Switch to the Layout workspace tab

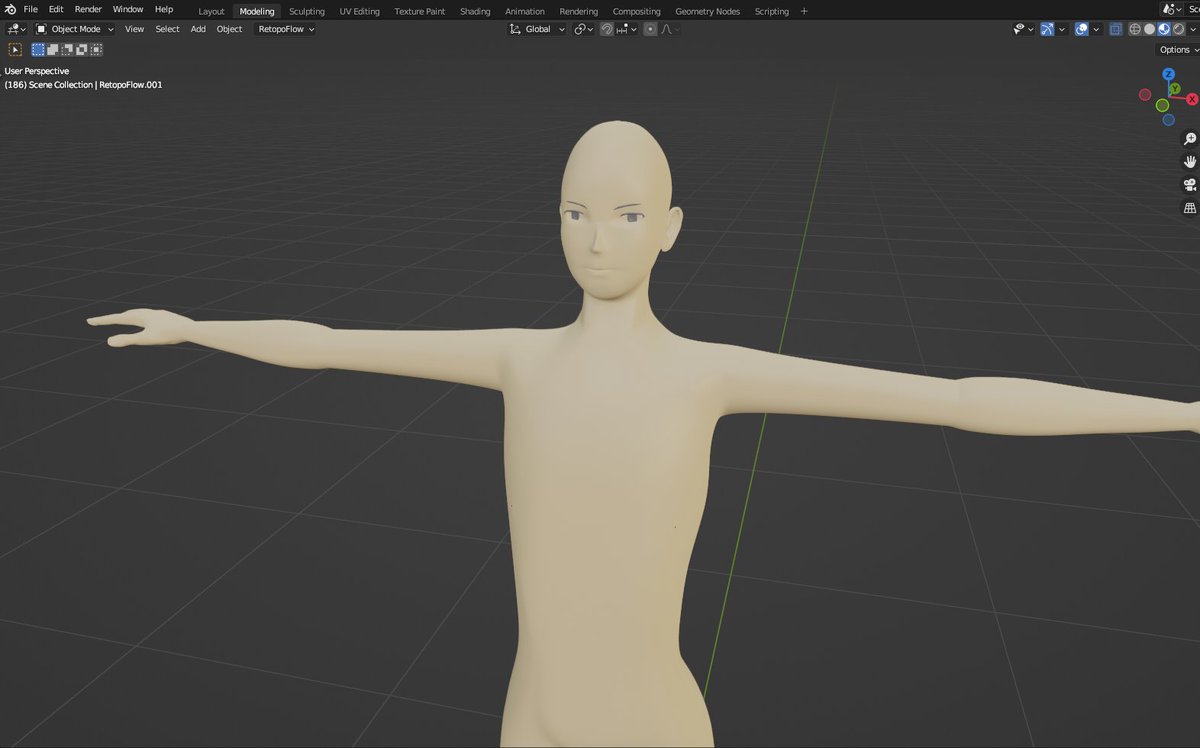pos(211,11)
